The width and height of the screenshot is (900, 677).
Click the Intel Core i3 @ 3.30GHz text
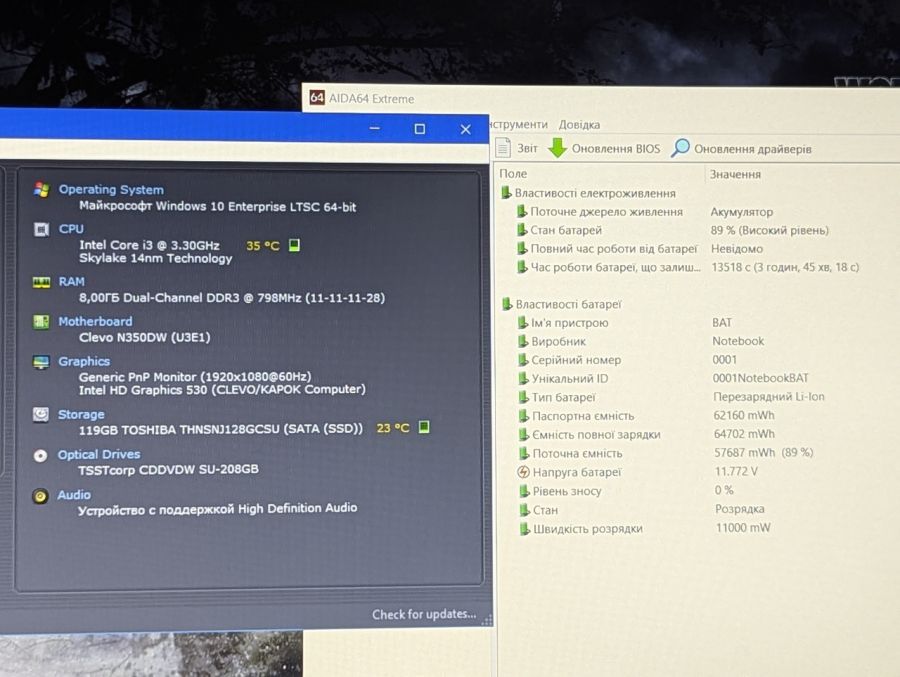click(x=149, y=245)
